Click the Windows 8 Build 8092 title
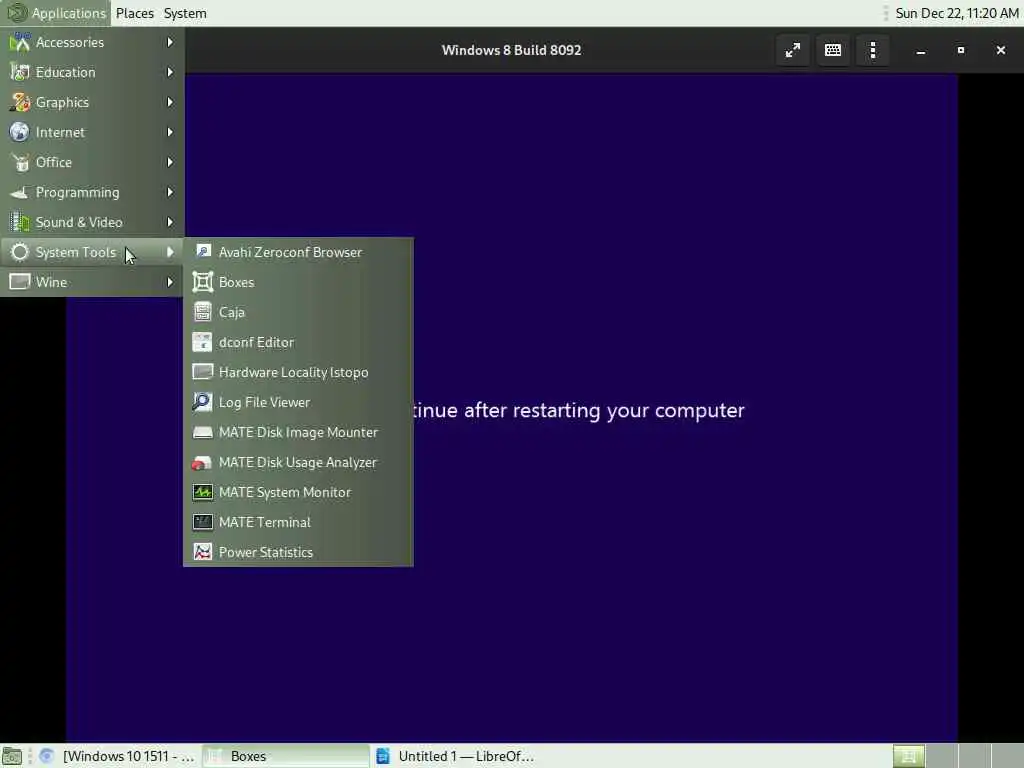Viewport: 1024px width, 768px height. point(511,50)
